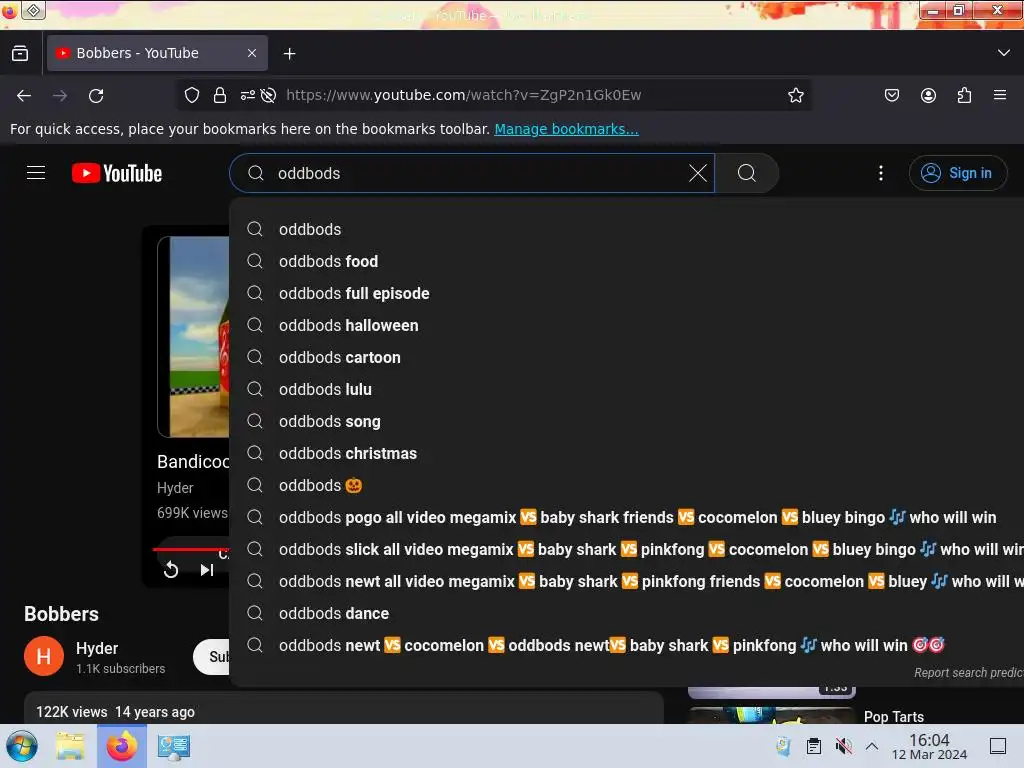This screenshot has width=1024, height=768.
Task: Click the video player thumbnail area
Action: (194, 337)
